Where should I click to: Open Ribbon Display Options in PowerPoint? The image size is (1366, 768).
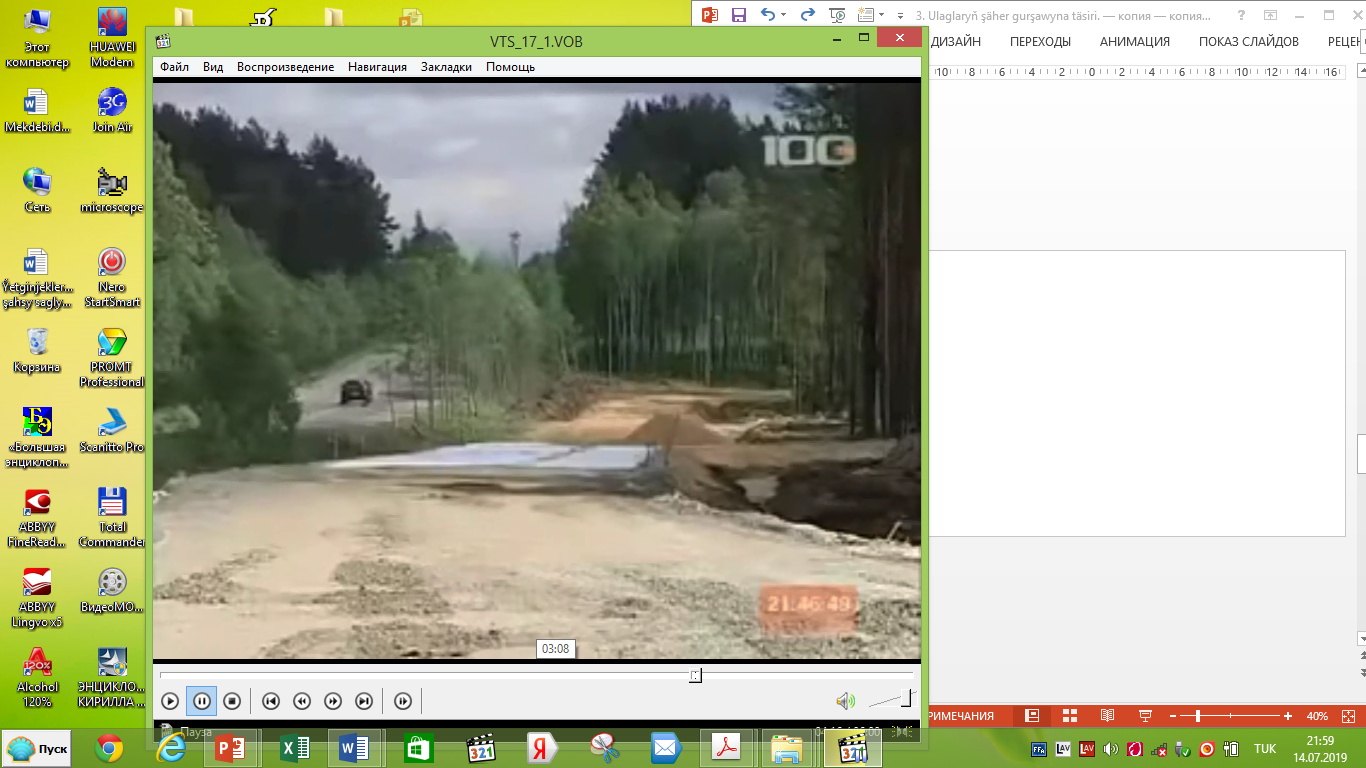(1270, 15)
